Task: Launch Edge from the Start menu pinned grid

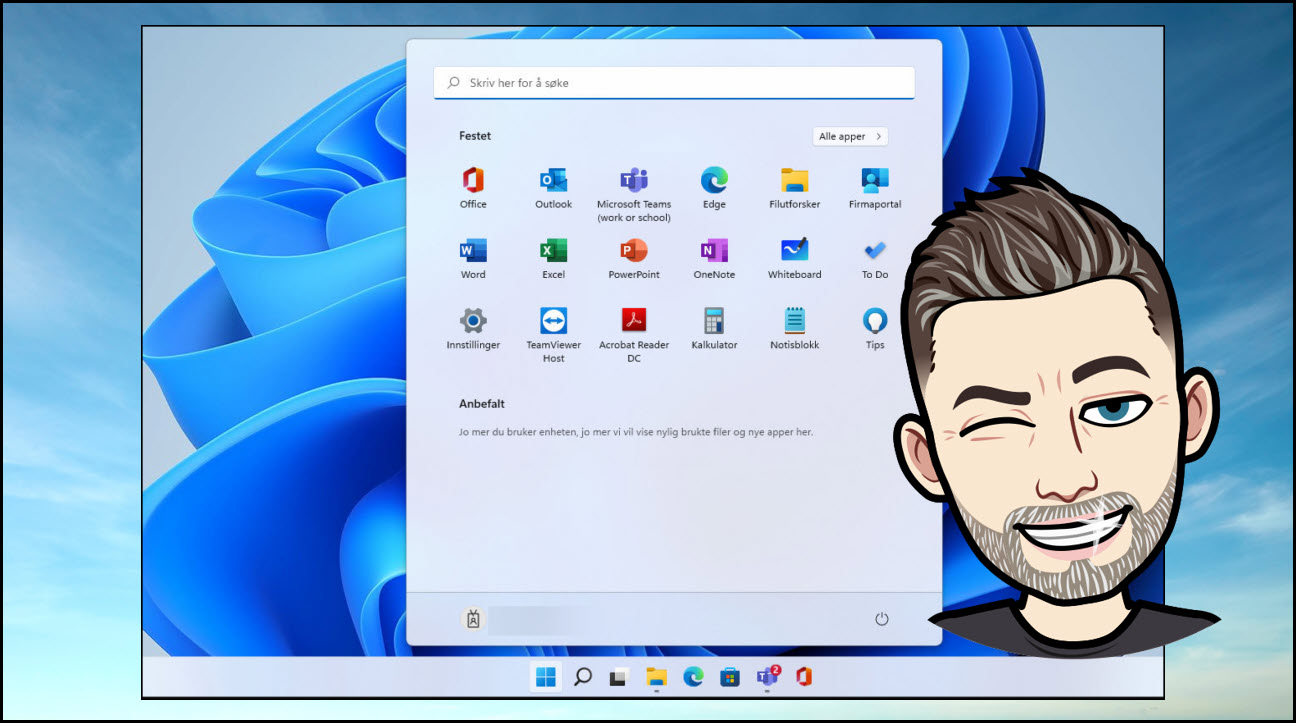Action: 714,188
